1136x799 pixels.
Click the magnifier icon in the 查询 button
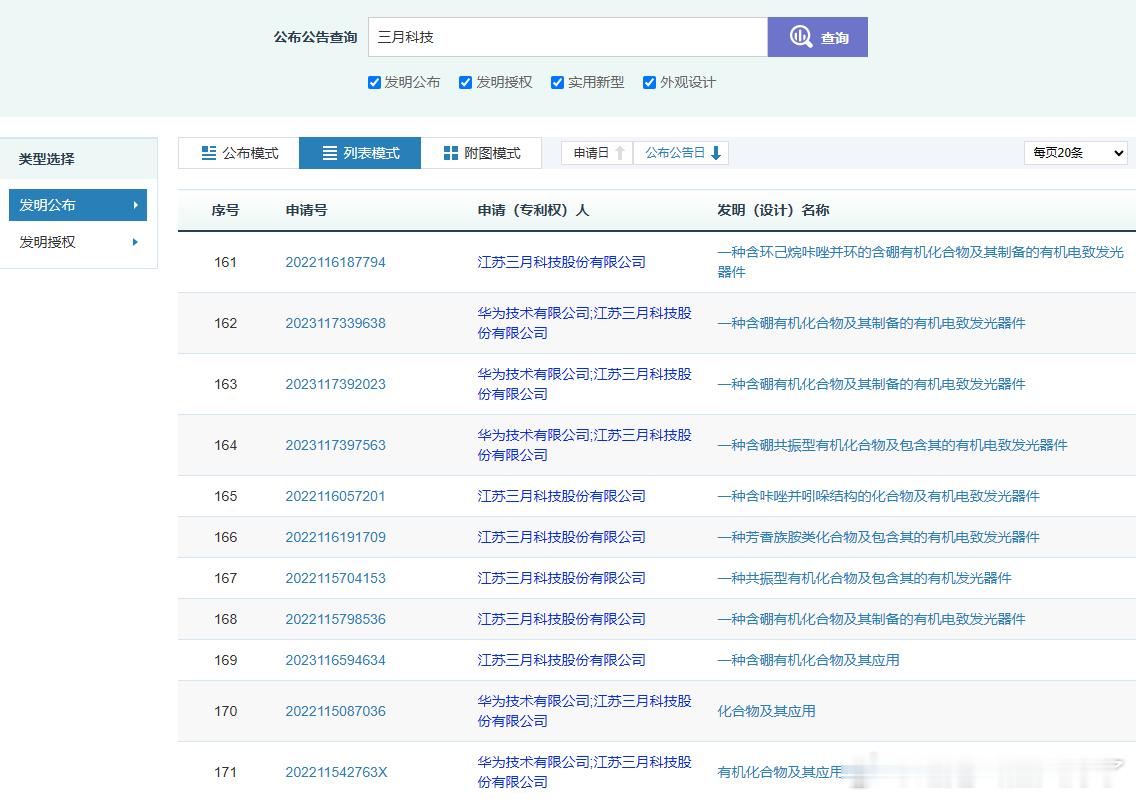[801, 36]
